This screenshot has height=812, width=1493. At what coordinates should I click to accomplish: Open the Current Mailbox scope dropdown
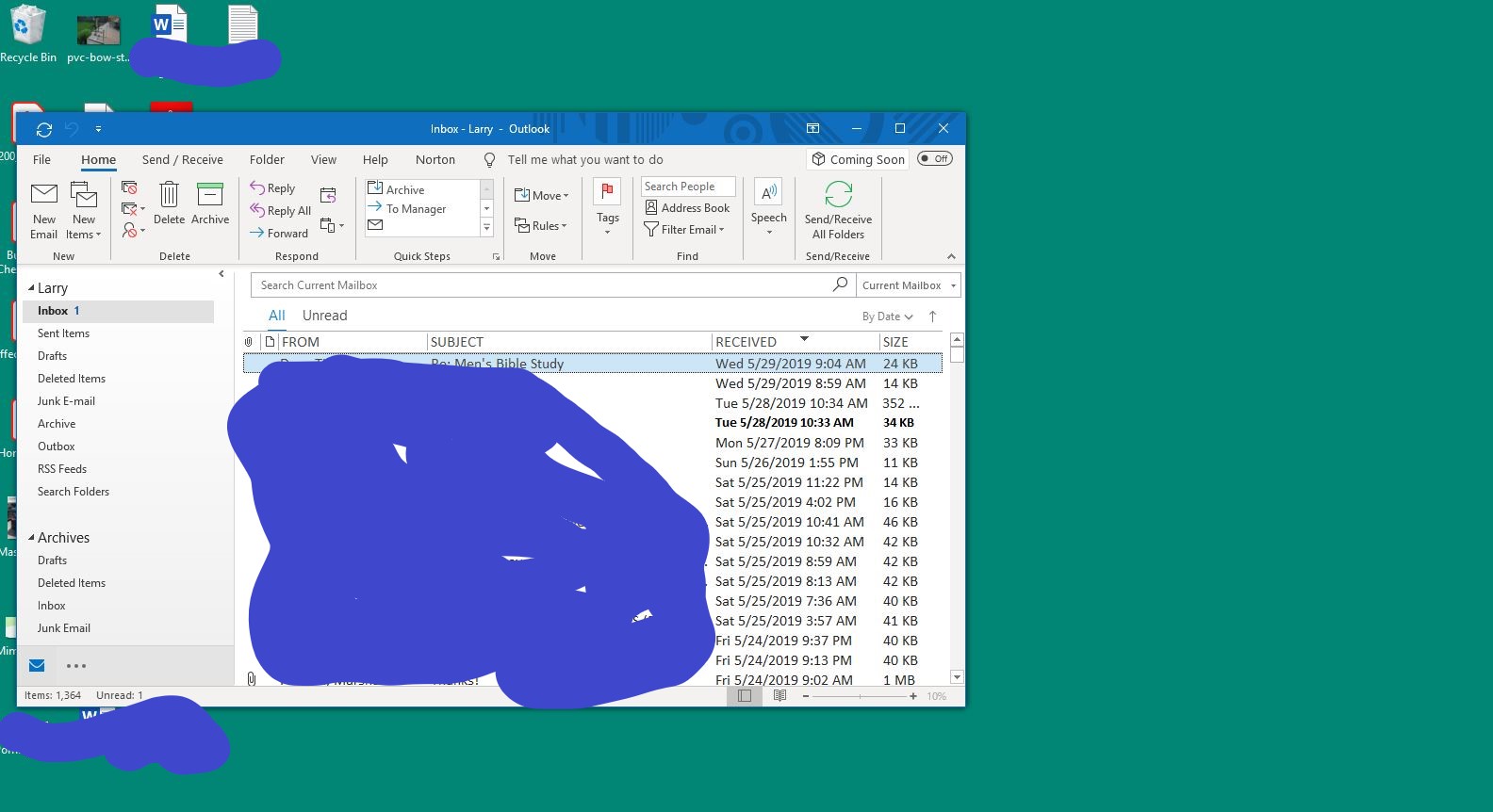coord(909,284)
